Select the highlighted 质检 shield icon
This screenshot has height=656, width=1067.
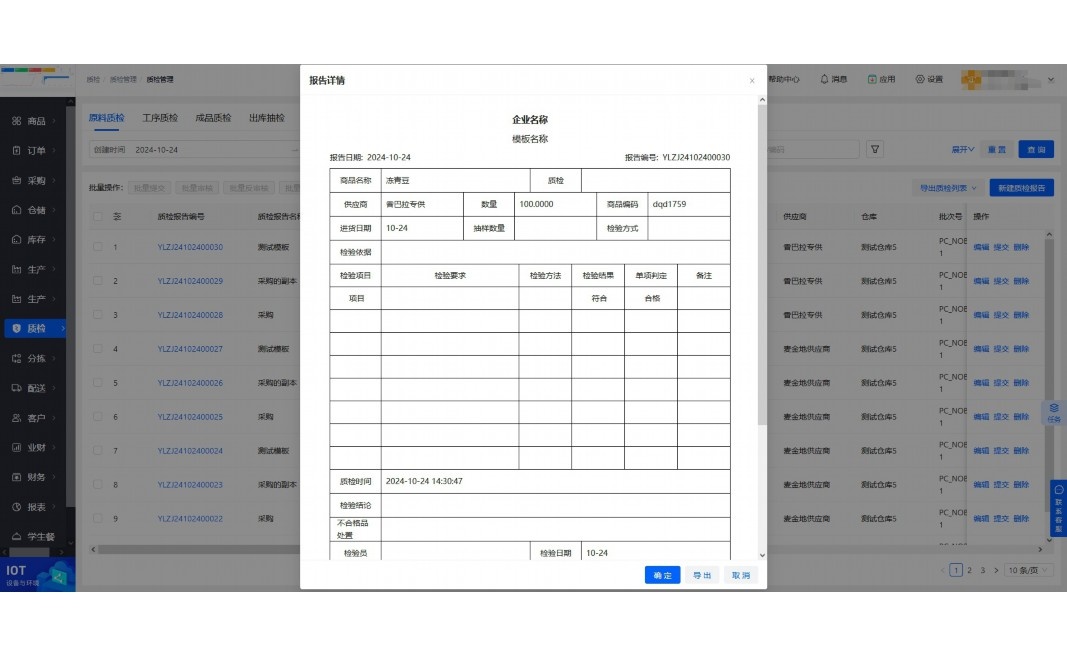(x=16, y=328)
